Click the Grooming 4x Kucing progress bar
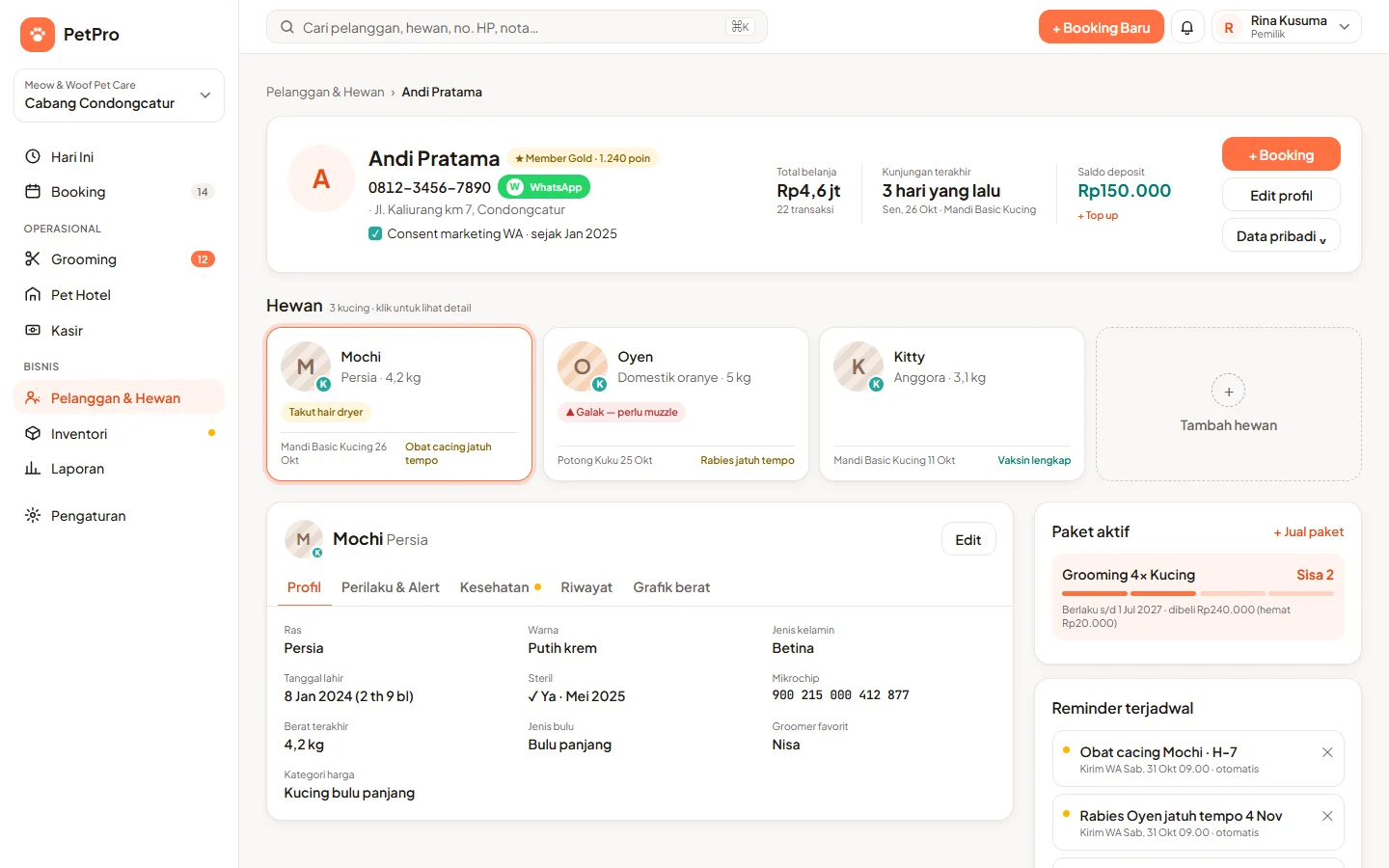The height and width of the screenshot is (868, 1389). (1198, 593)
